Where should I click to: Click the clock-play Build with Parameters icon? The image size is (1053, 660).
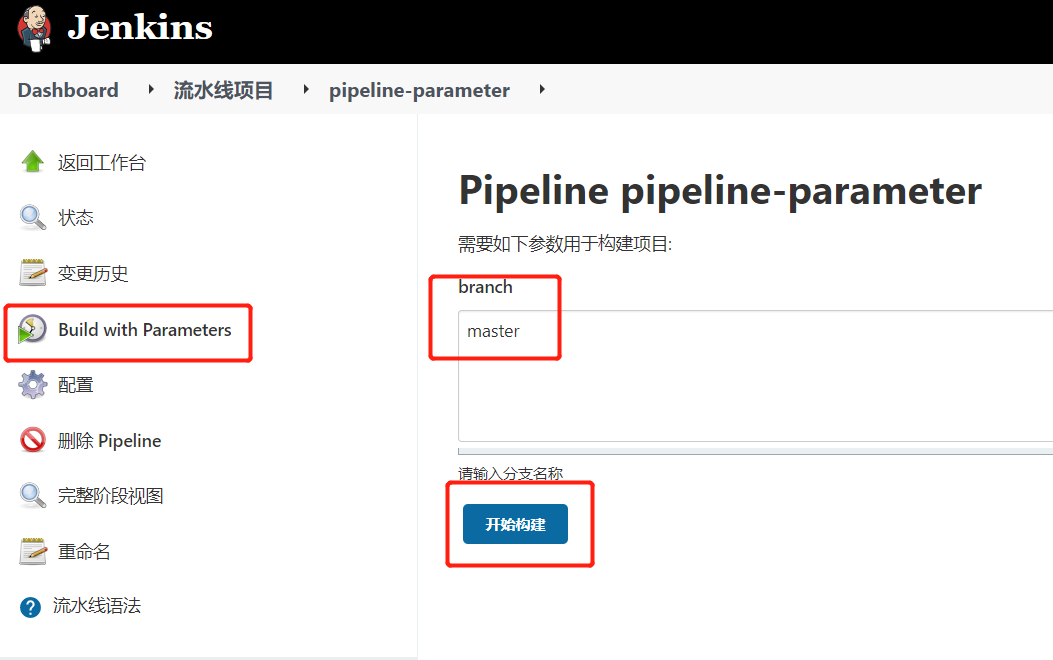(32, 329)
